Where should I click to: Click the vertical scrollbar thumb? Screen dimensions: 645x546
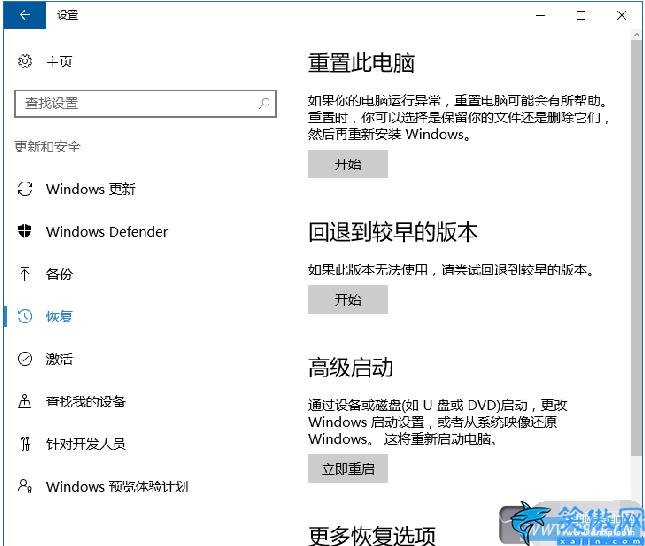pyautogui.click(x=636, y=247)
